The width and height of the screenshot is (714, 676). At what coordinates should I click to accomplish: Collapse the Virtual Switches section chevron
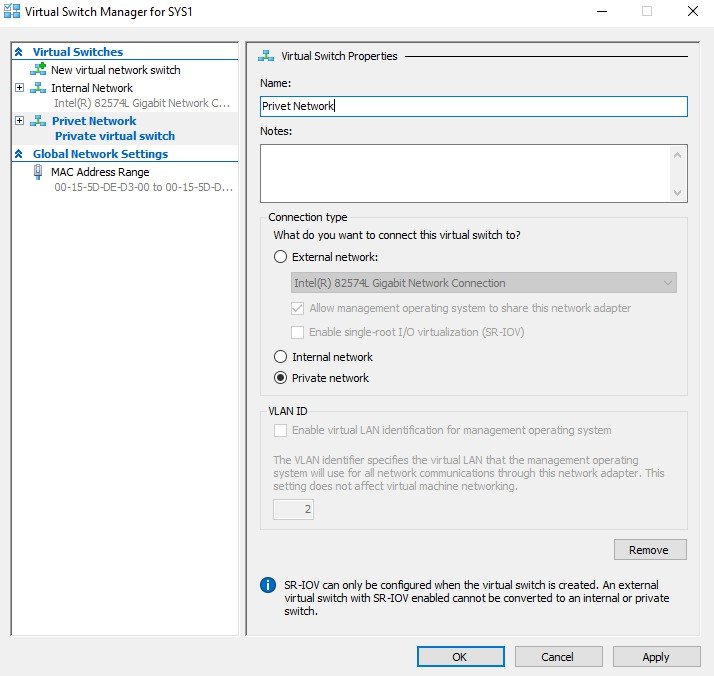pyautogui.click(x=19, y=52)
